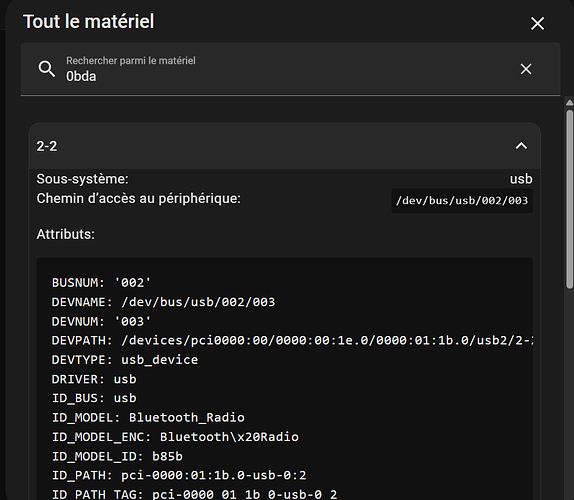
Task: Click the ID_MODEL Bluetooth_Radio line
Action: tap(148, 418)
